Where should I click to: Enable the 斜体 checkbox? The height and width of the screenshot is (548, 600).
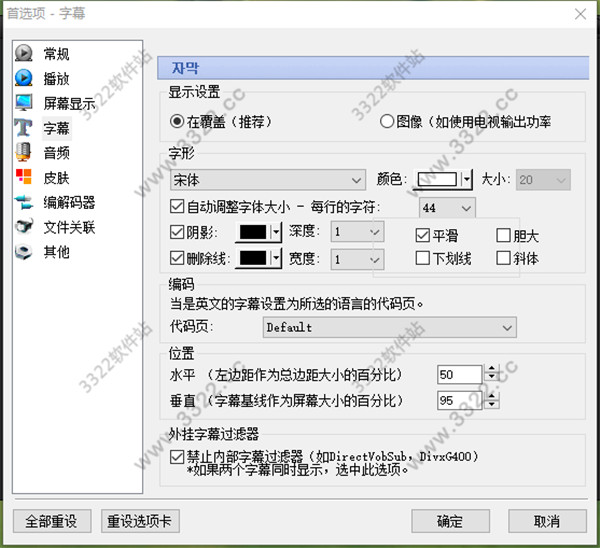point(503,258)
